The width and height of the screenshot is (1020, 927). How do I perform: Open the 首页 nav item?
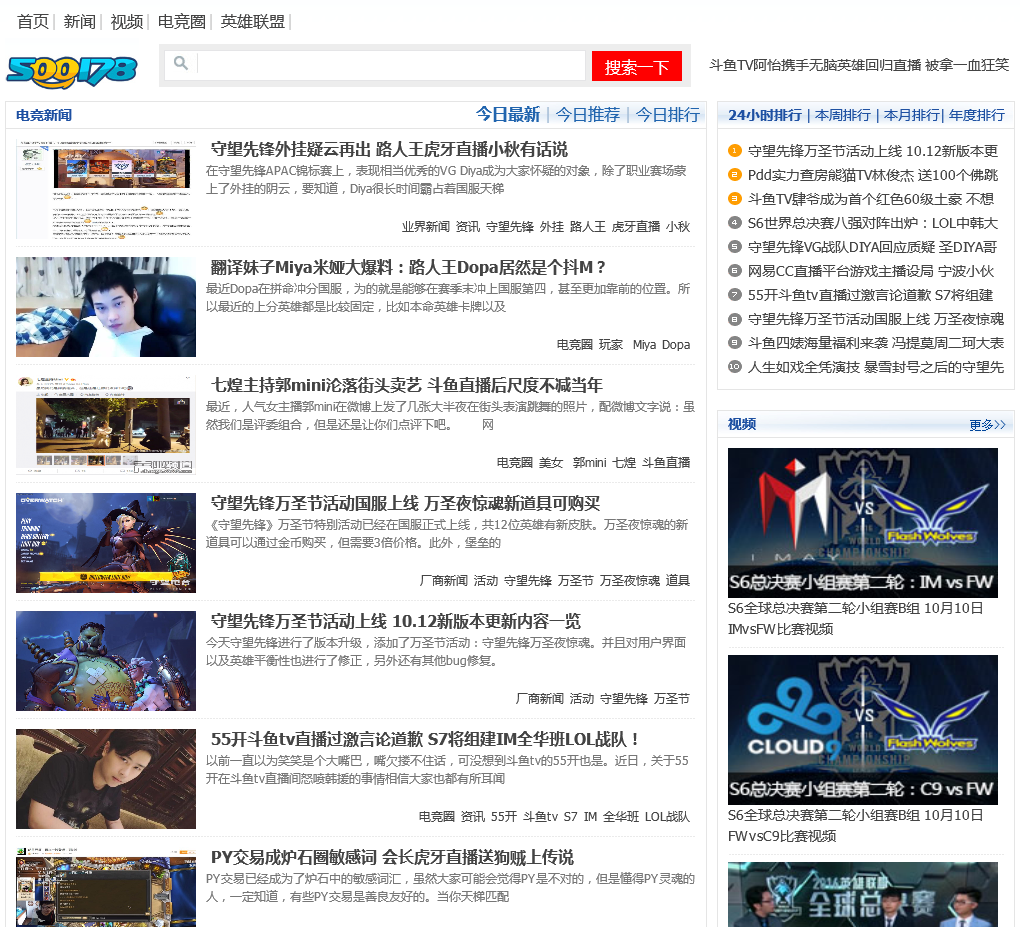(33, 21)
